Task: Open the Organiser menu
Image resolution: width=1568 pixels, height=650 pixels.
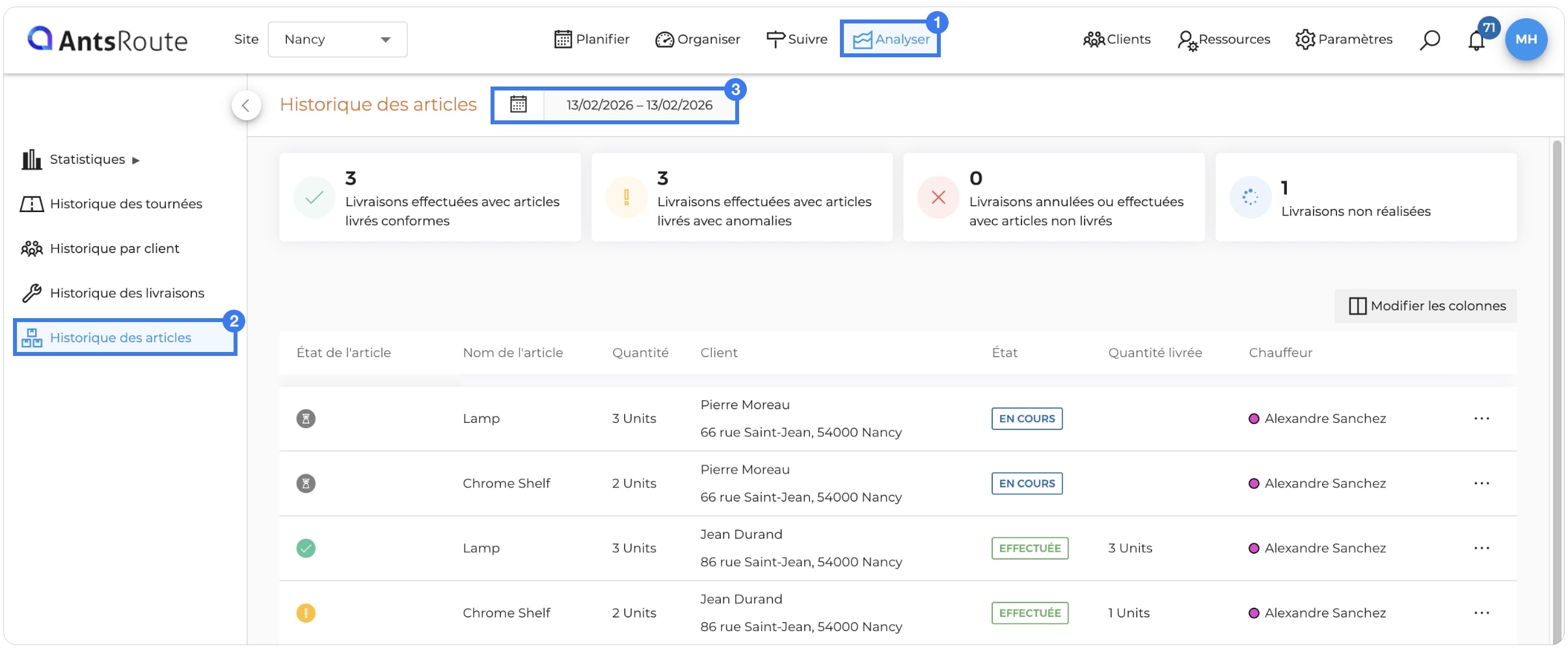Action: (x=697, y=40)
